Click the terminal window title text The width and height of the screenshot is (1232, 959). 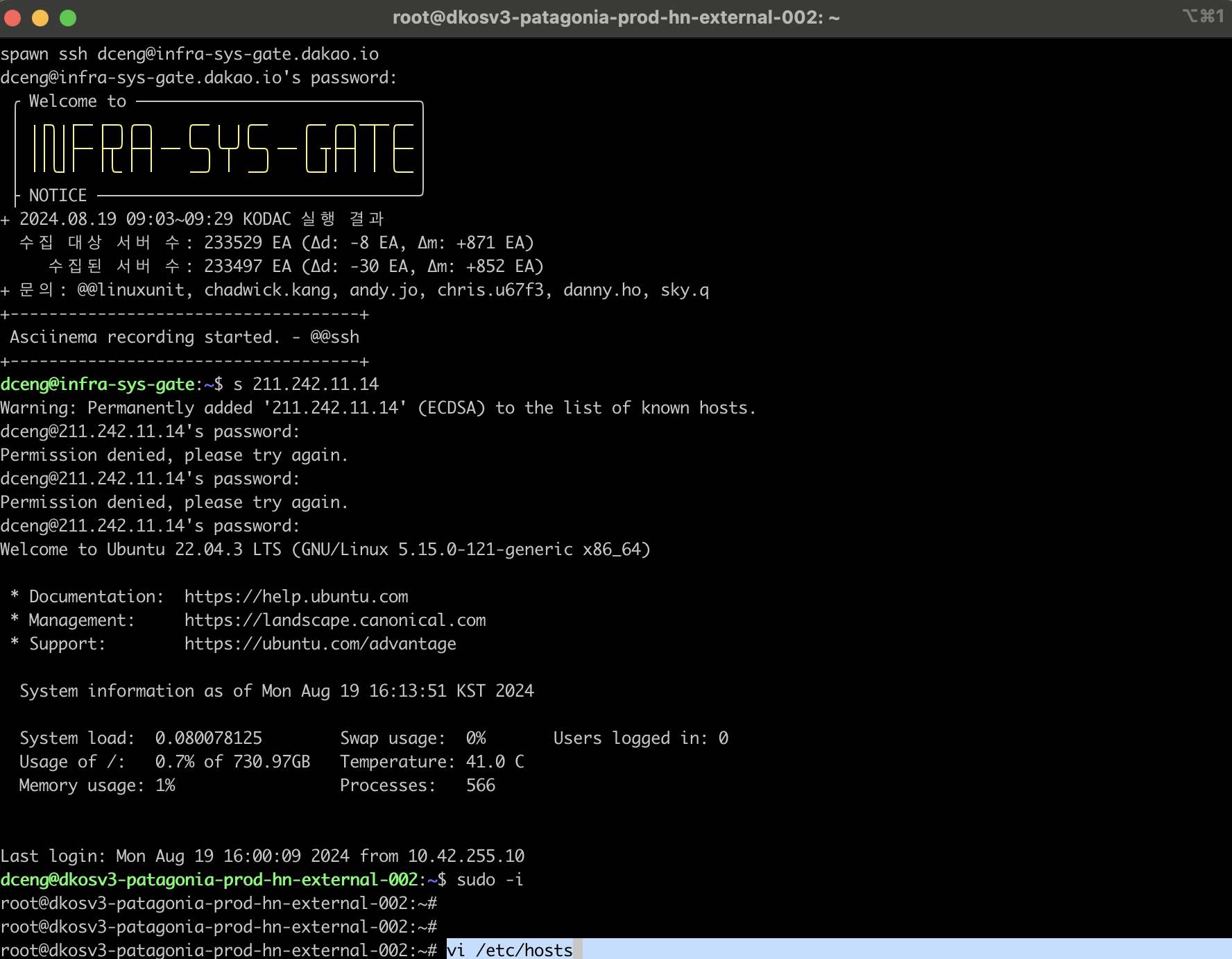(616, 17)
